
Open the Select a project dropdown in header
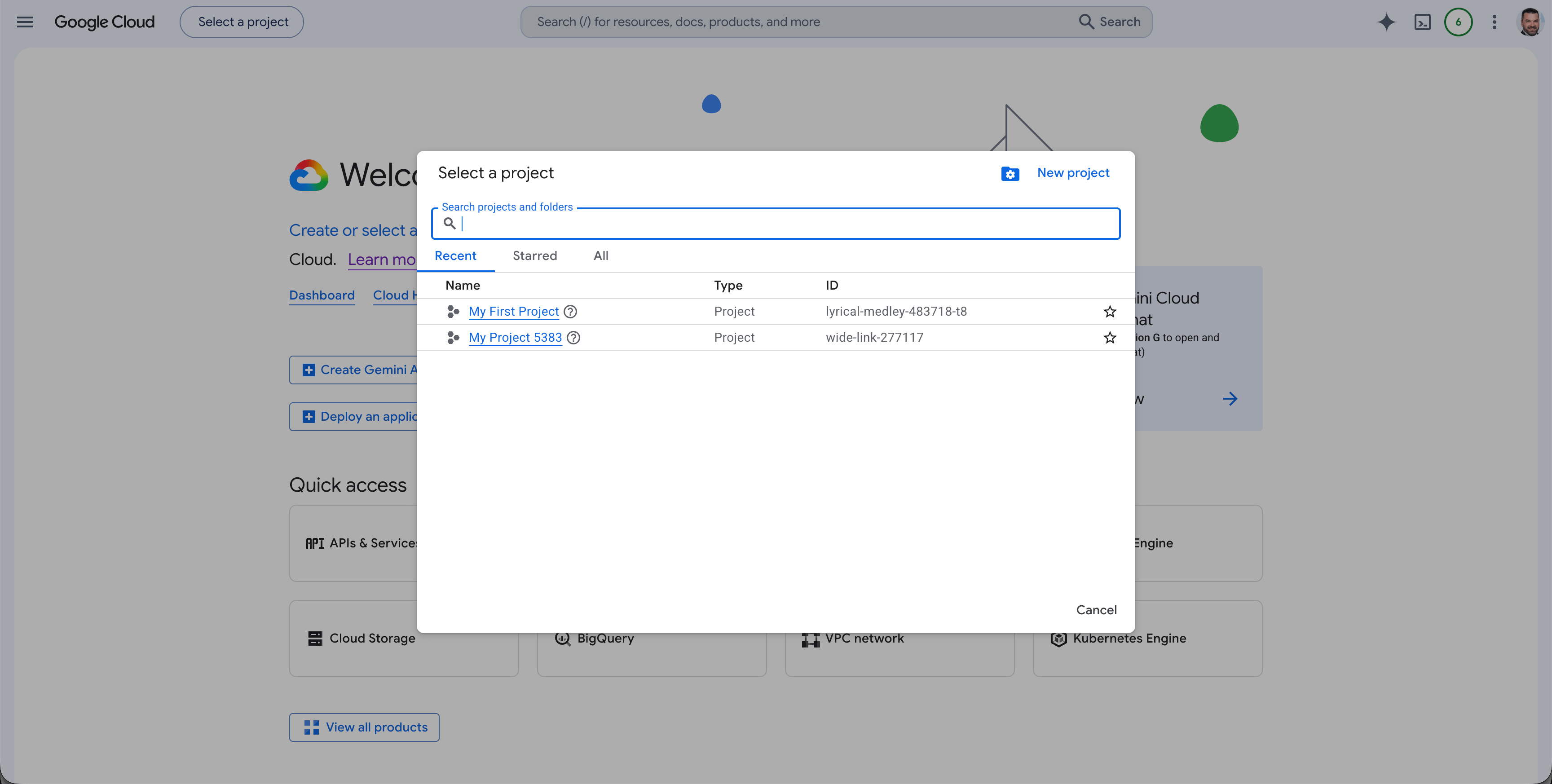pyautogui.click(x=242, y=22)
